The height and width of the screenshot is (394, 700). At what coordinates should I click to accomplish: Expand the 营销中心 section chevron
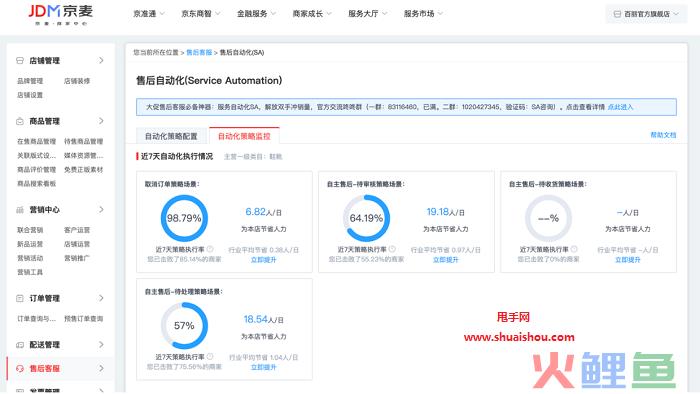(x=101, y=210)
